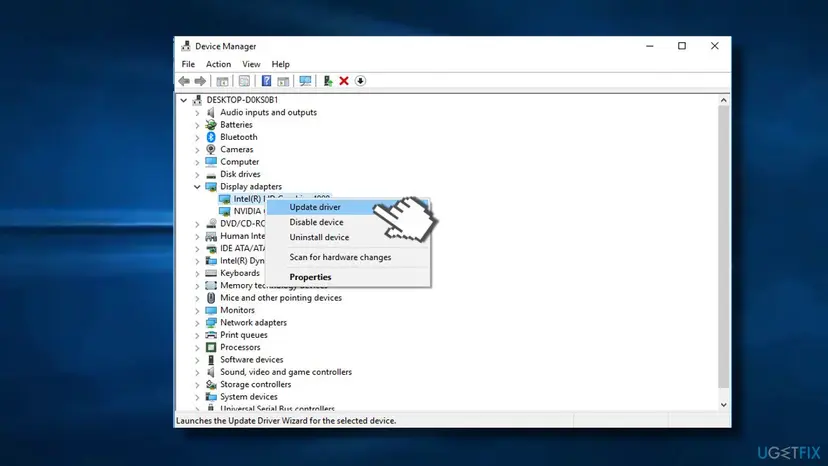Maximize the Device Manager window
The image size is (828, 466).
tap(682, 46)
